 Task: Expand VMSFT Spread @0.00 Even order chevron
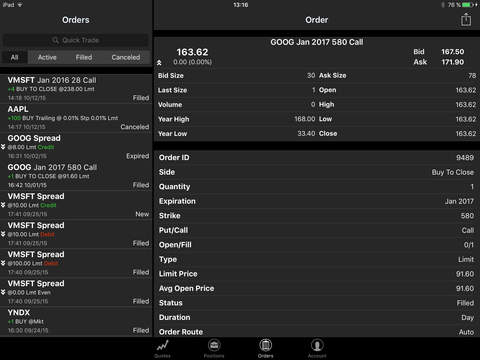pos(3,292)
